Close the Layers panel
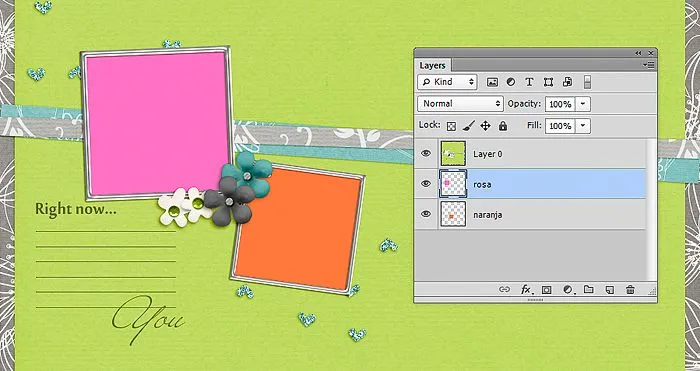The width and height of the screenshot is (700, 371). [651, 53]
